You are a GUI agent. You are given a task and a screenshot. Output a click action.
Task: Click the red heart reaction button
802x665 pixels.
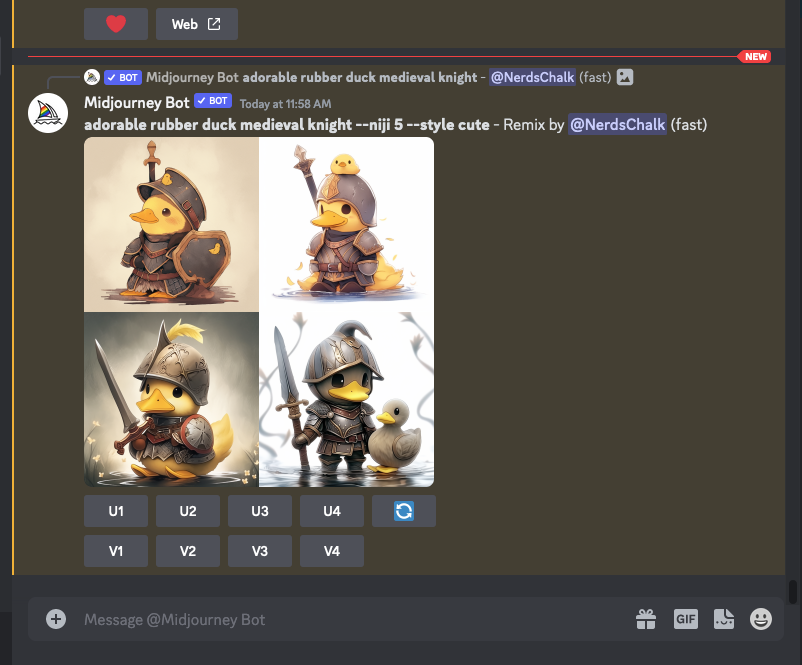point(116,24)
